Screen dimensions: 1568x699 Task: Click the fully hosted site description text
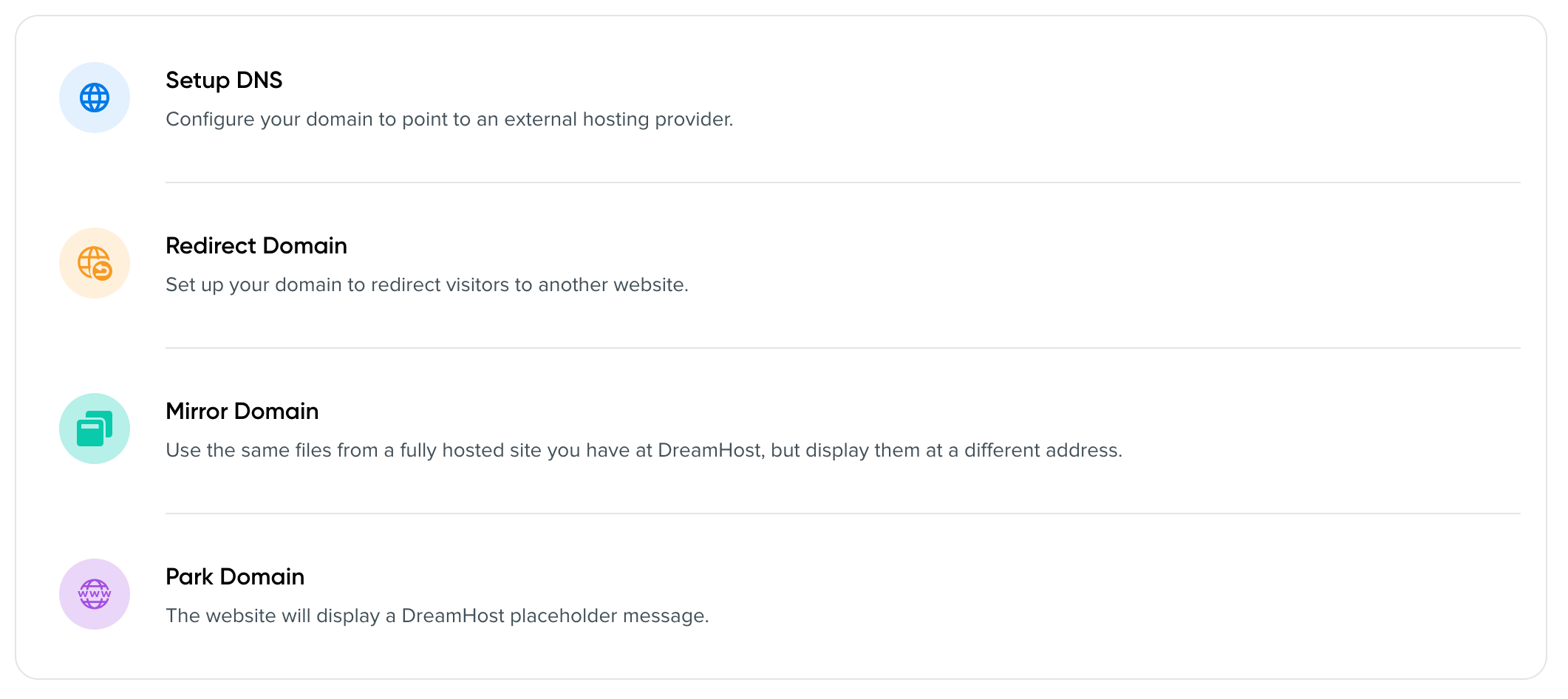[644, 449]
